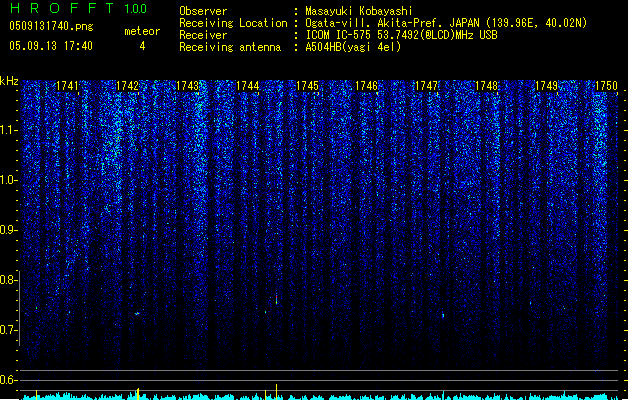Click the Receiving Location value text

coord(446,23)
